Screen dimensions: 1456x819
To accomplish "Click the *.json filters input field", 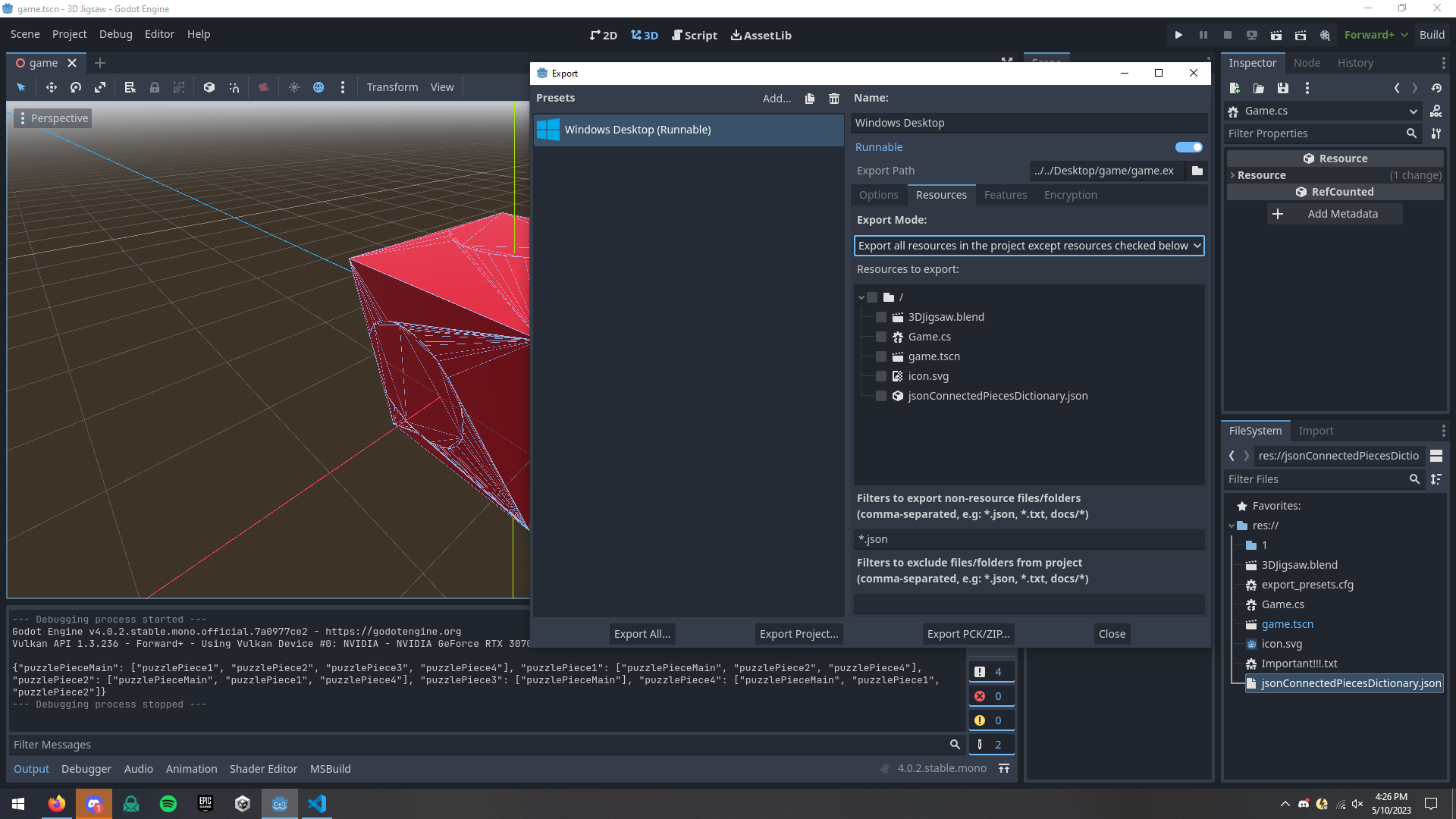I will tap(1028, 538).
